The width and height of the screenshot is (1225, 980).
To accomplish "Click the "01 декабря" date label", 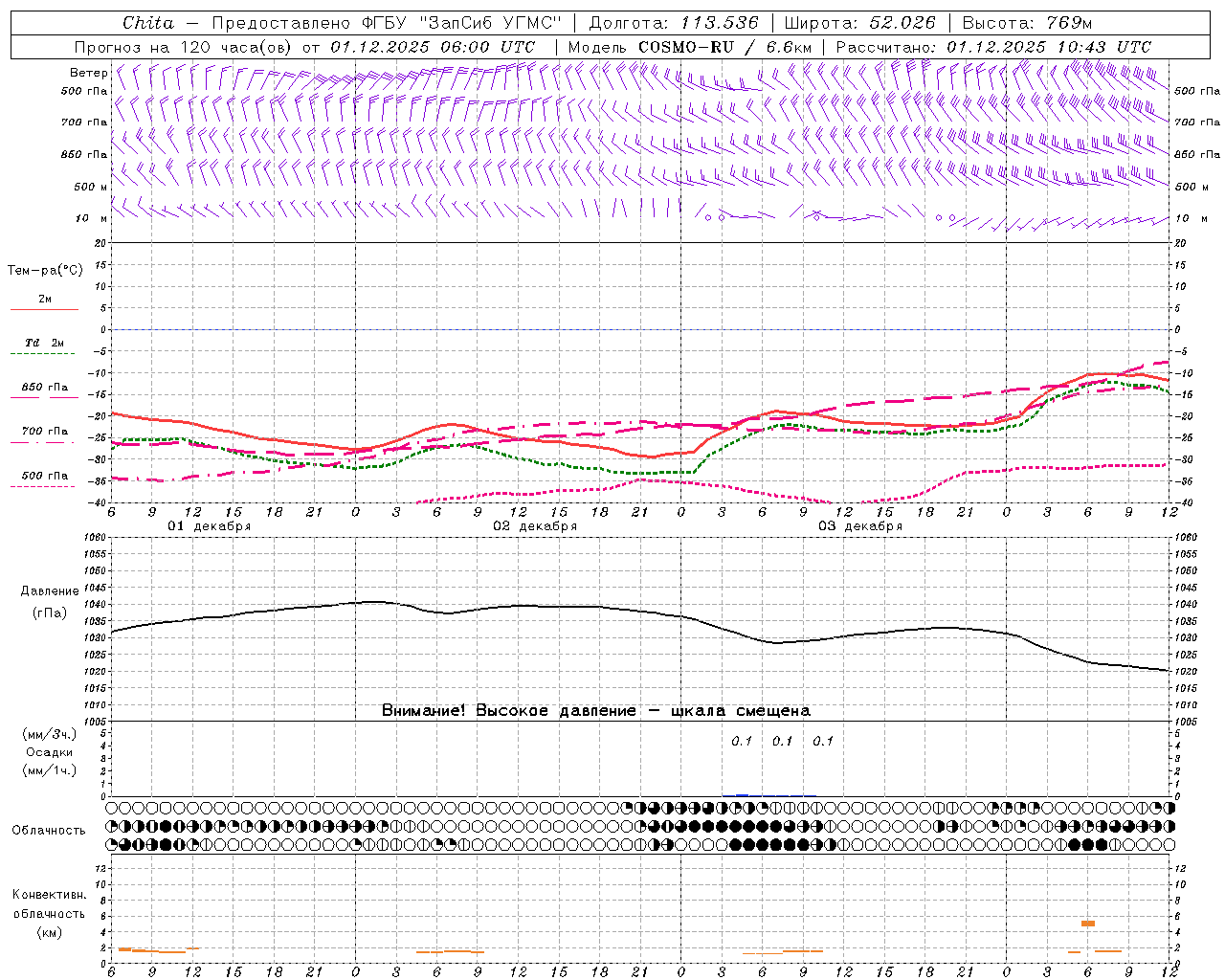I will [x=210, y=526].
